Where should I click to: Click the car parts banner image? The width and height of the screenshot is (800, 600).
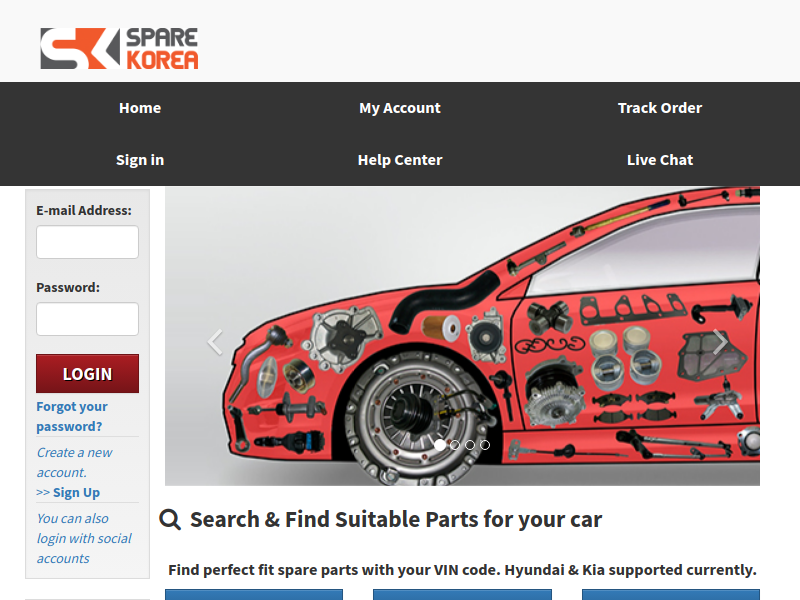tap(462, 336)
